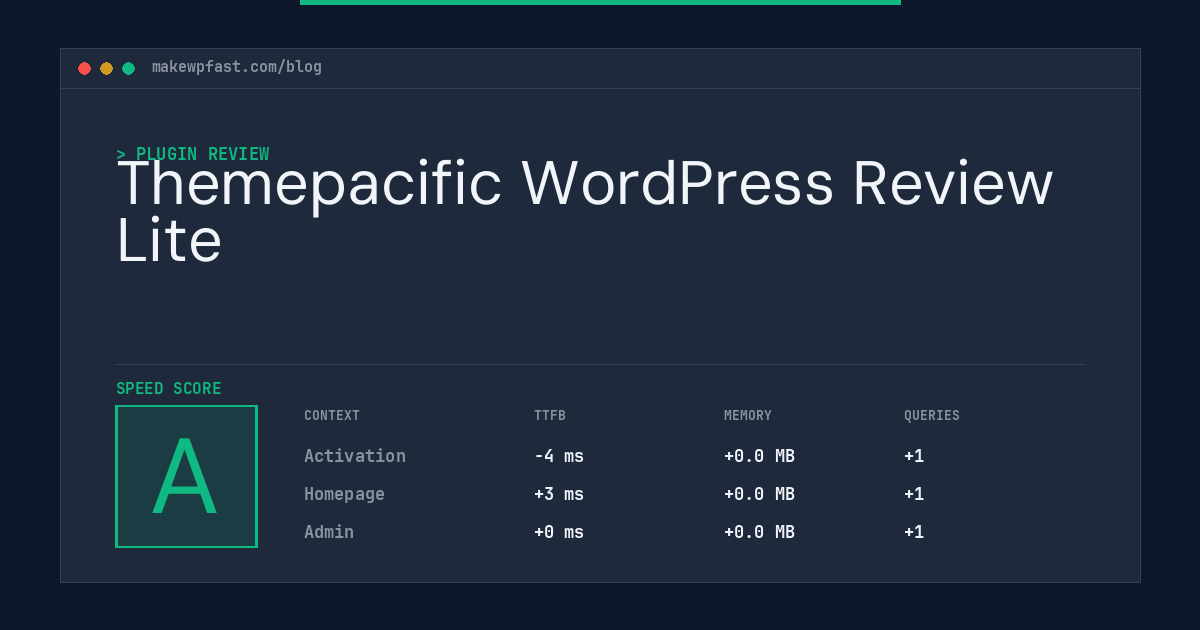Click the Homepage row memory value
This screenshot has height=630, width=1200.
(x=759, y=494)
